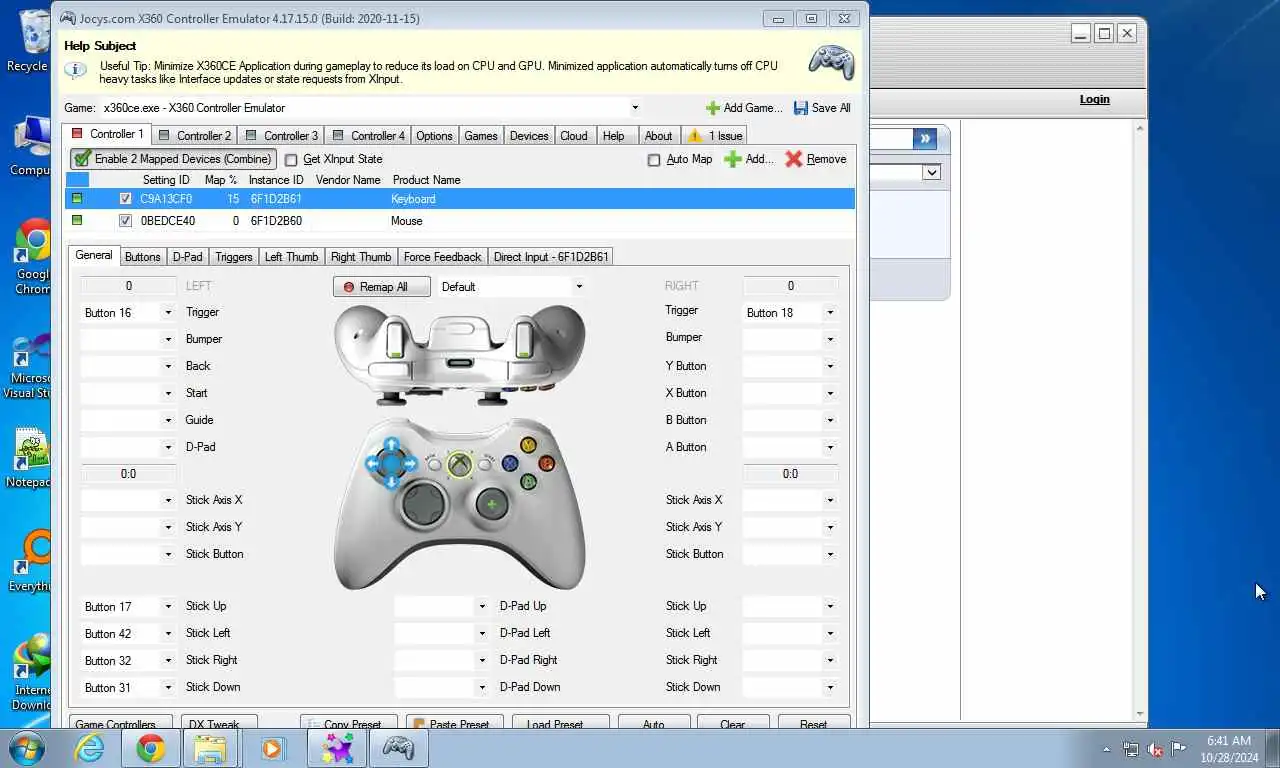Open left Stick Down Button 31 dropdown
The width and height of the screenshot is (1280, 768).
pyautogui.click(x=168, y=688)
